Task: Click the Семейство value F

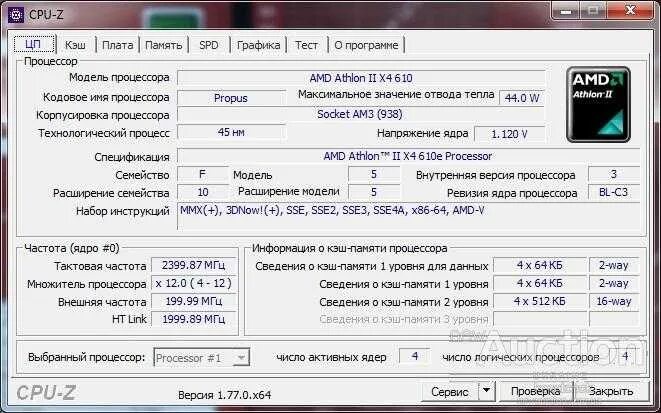Action: (203, 174)
